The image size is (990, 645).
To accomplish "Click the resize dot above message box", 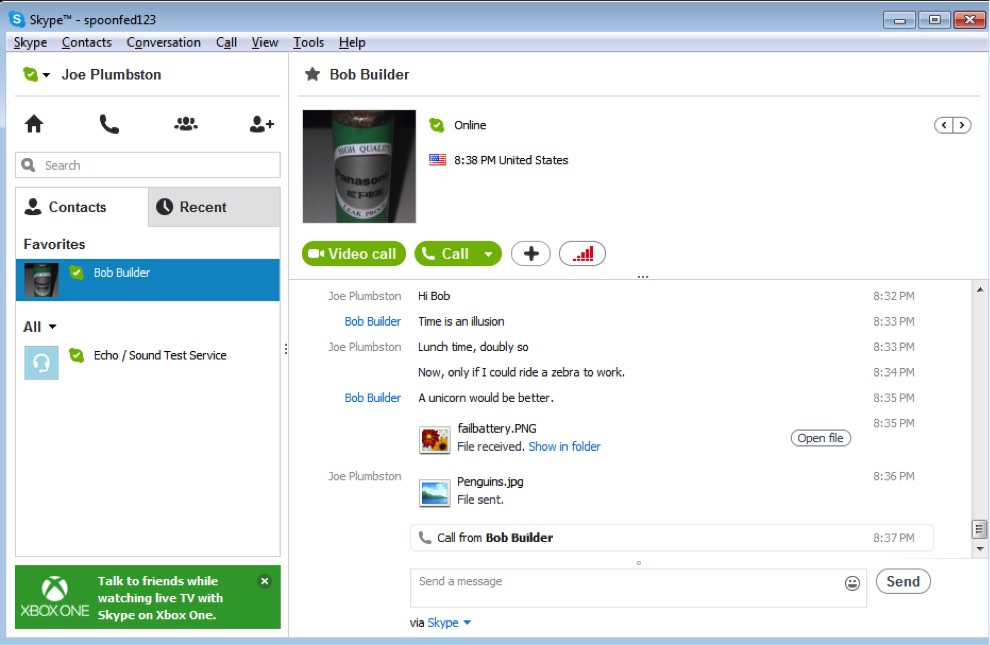I will 639,563.
